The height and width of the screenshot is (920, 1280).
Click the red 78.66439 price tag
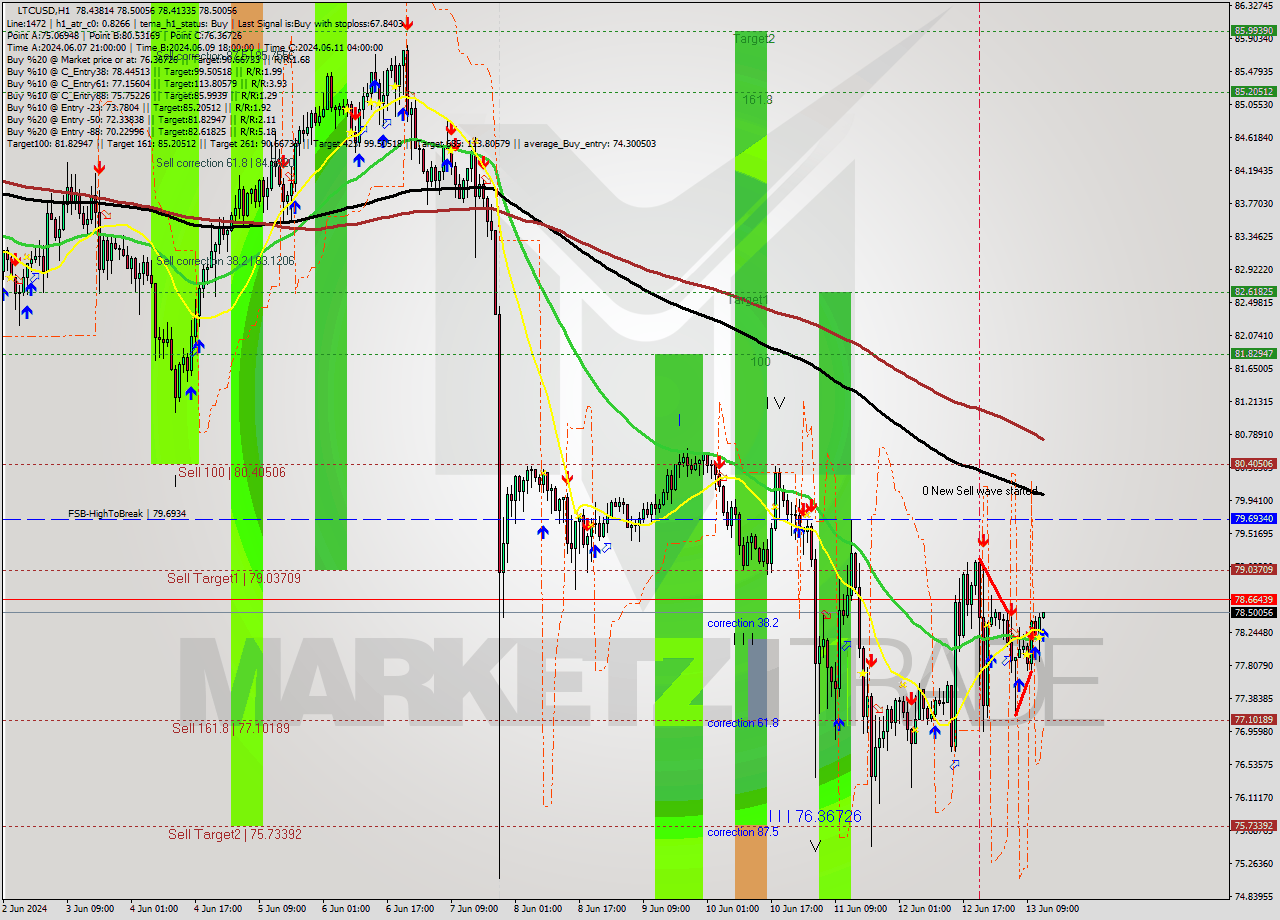(1253, 599)
